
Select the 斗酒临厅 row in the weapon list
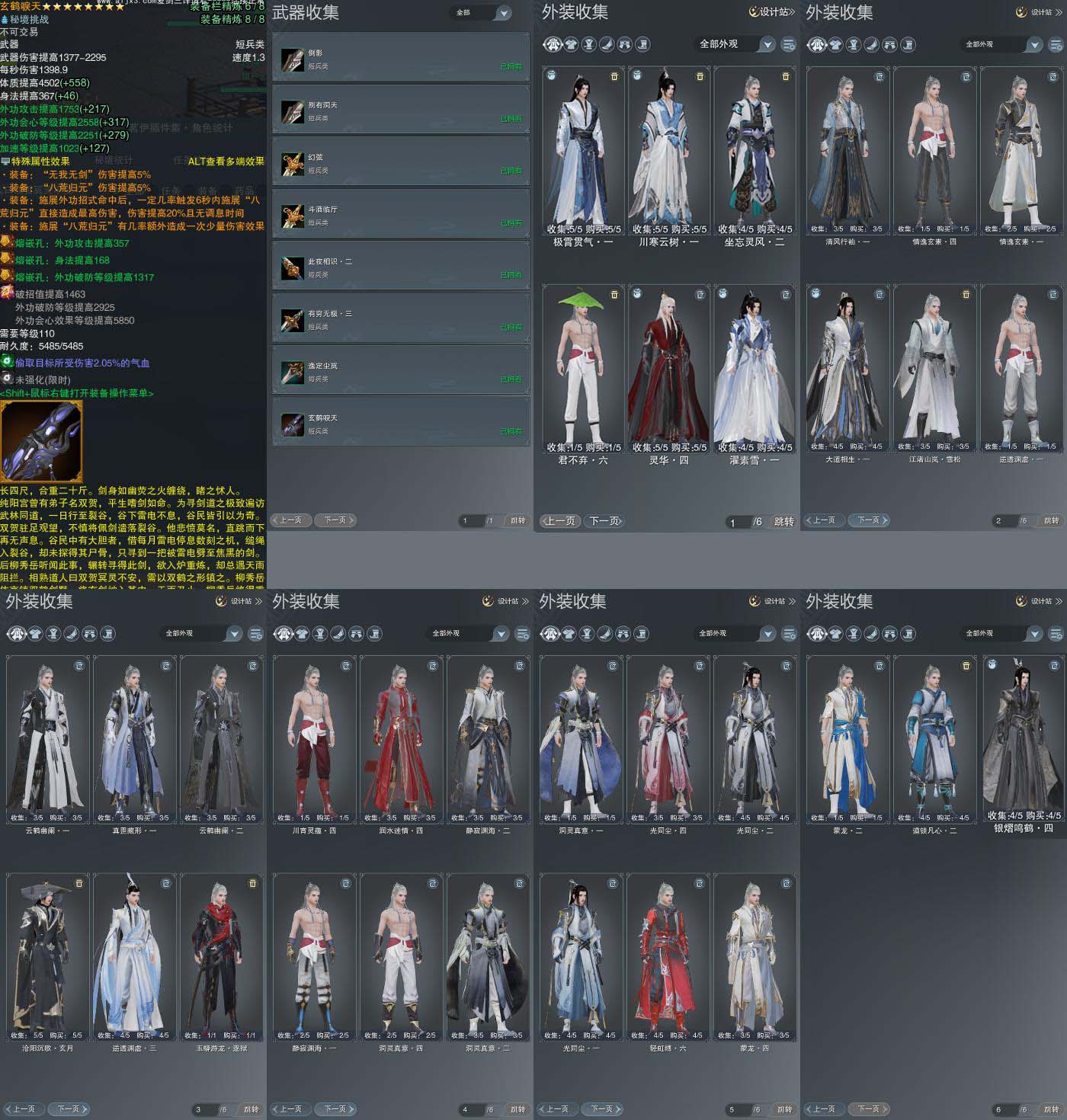click(401, 215)
